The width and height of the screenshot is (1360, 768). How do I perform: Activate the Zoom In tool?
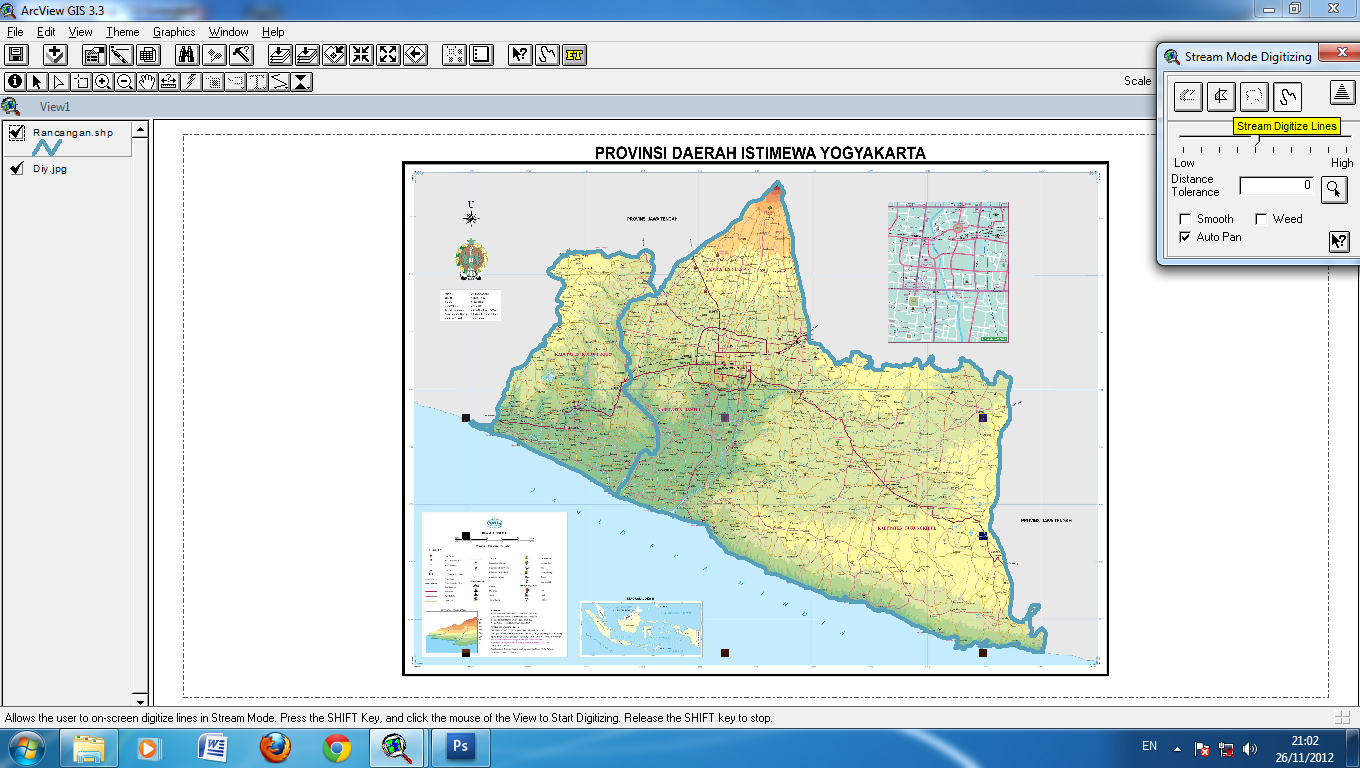coord(102,82)
